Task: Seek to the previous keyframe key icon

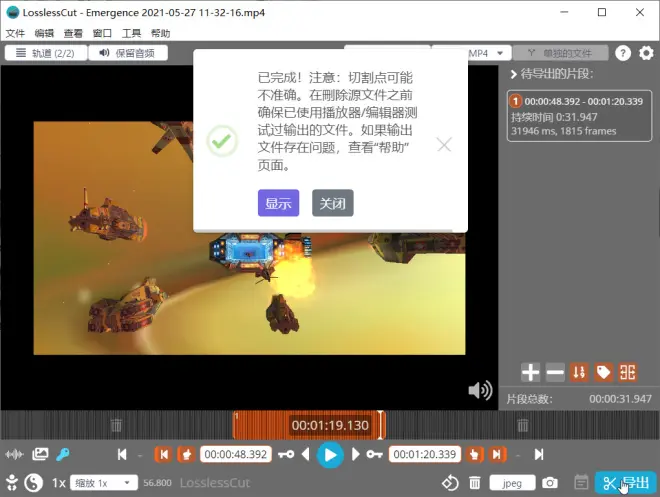Action: tap(286, 454)
